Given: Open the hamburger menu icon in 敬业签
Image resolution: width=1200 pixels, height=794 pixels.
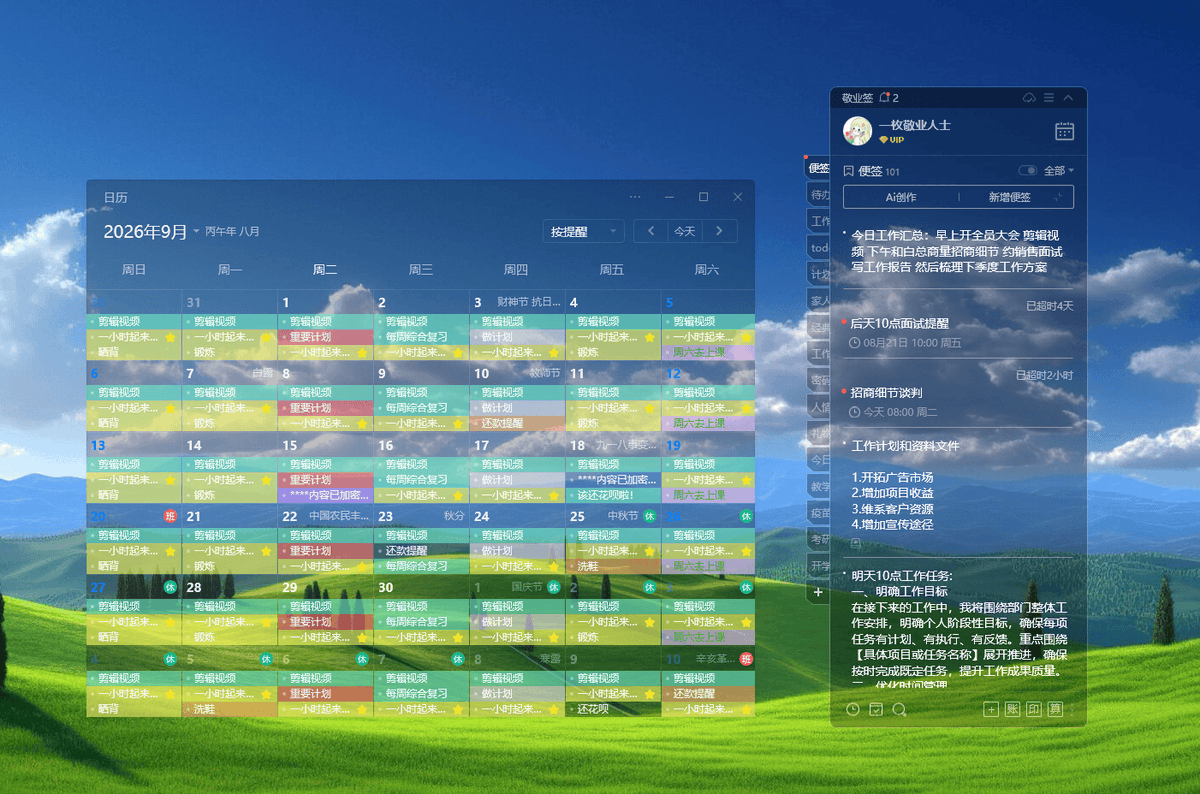Looking at the screenshot, I should tap(1049, 97).
